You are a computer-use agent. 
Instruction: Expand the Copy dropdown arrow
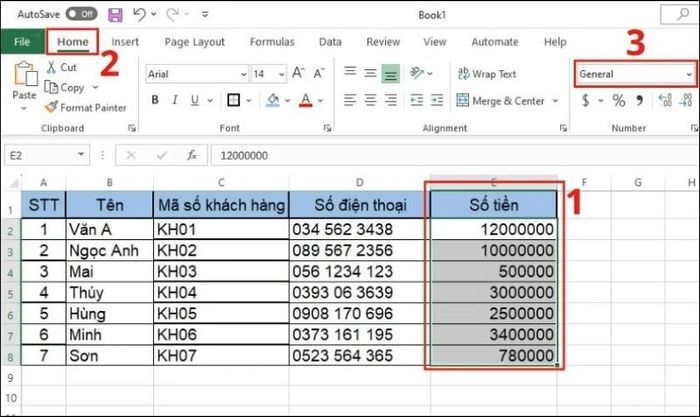(x=95, y=88)
